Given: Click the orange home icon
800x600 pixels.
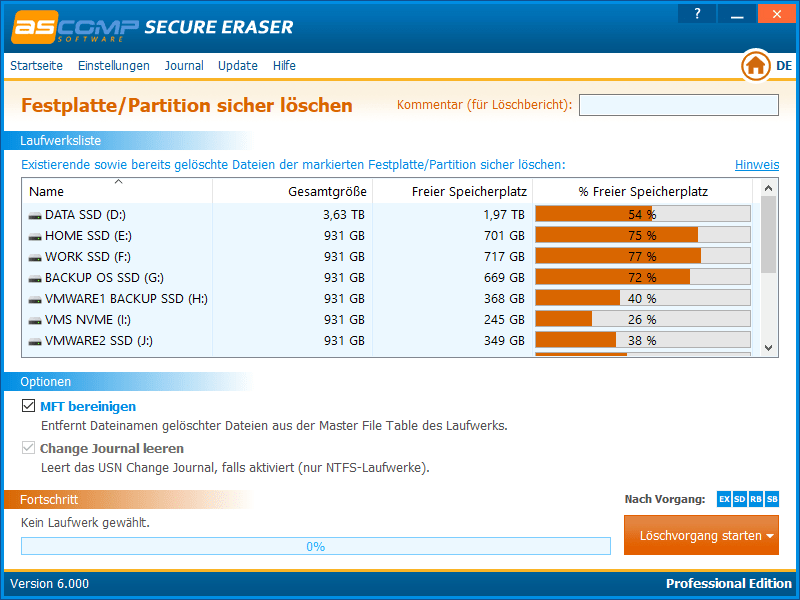Looking at the screenshot, I should click(x=756, y=66).
